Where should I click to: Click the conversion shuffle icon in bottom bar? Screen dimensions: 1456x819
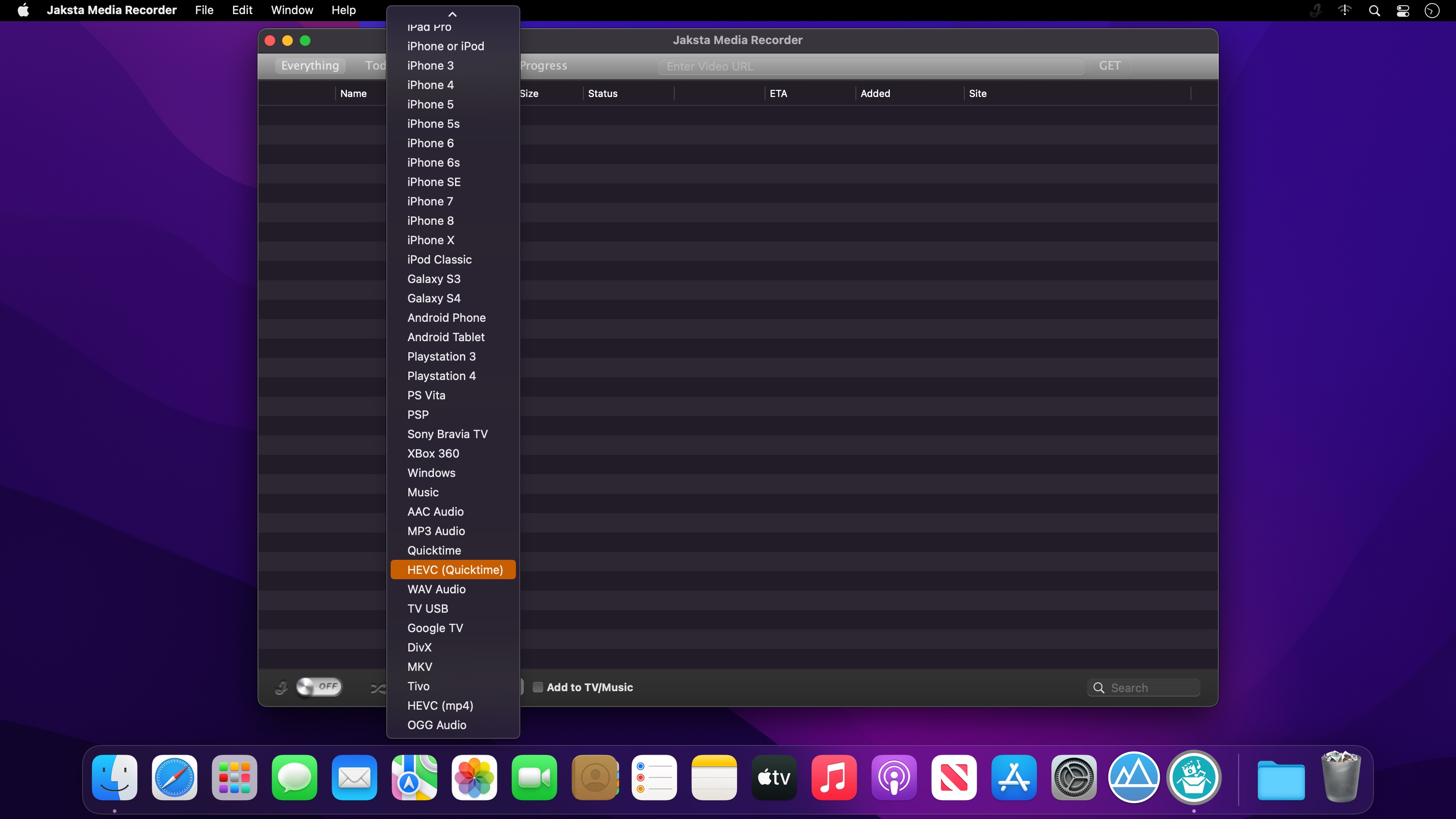click(x=377, y=688)
